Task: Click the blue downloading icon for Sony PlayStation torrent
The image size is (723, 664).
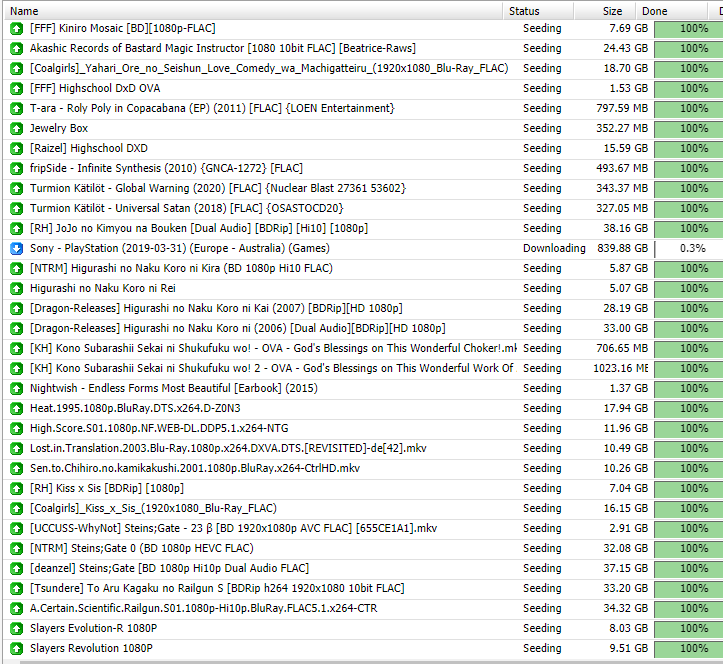Action: tap(16, 248)
